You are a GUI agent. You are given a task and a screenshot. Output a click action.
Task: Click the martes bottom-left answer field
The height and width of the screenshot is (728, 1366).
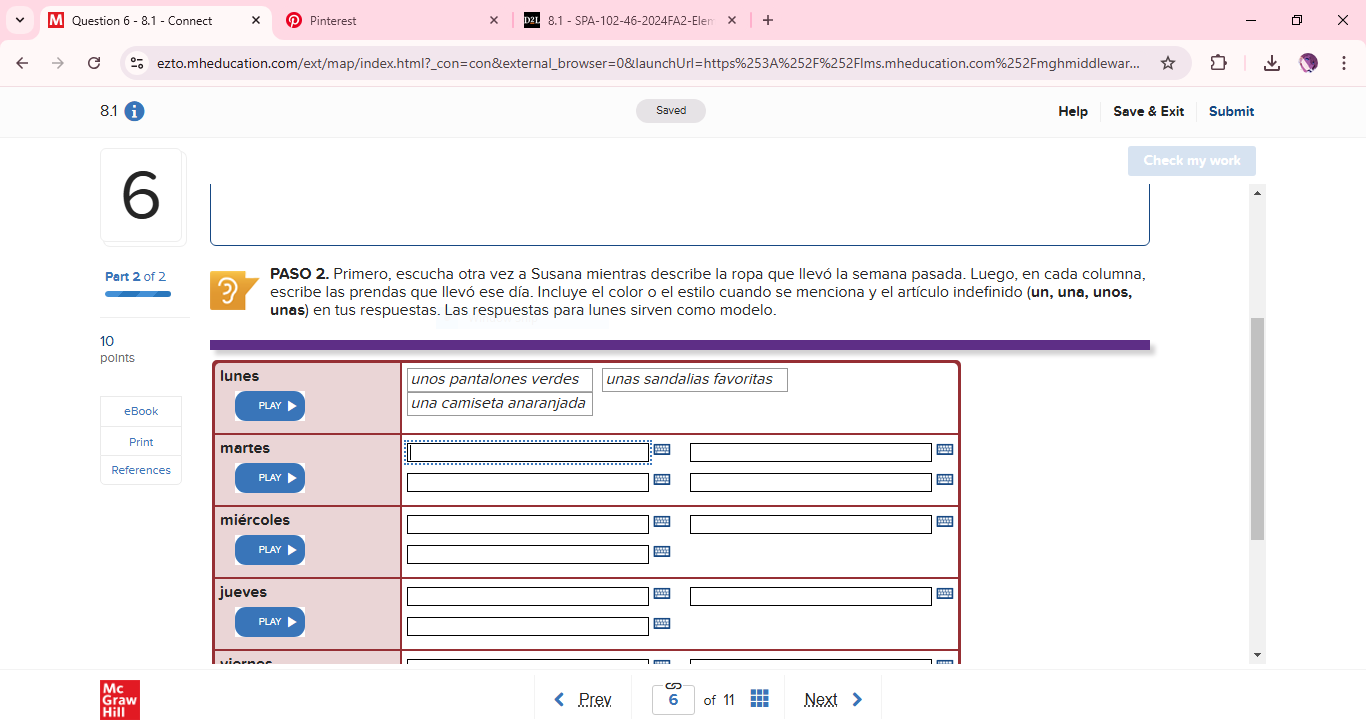coord(528,483)
